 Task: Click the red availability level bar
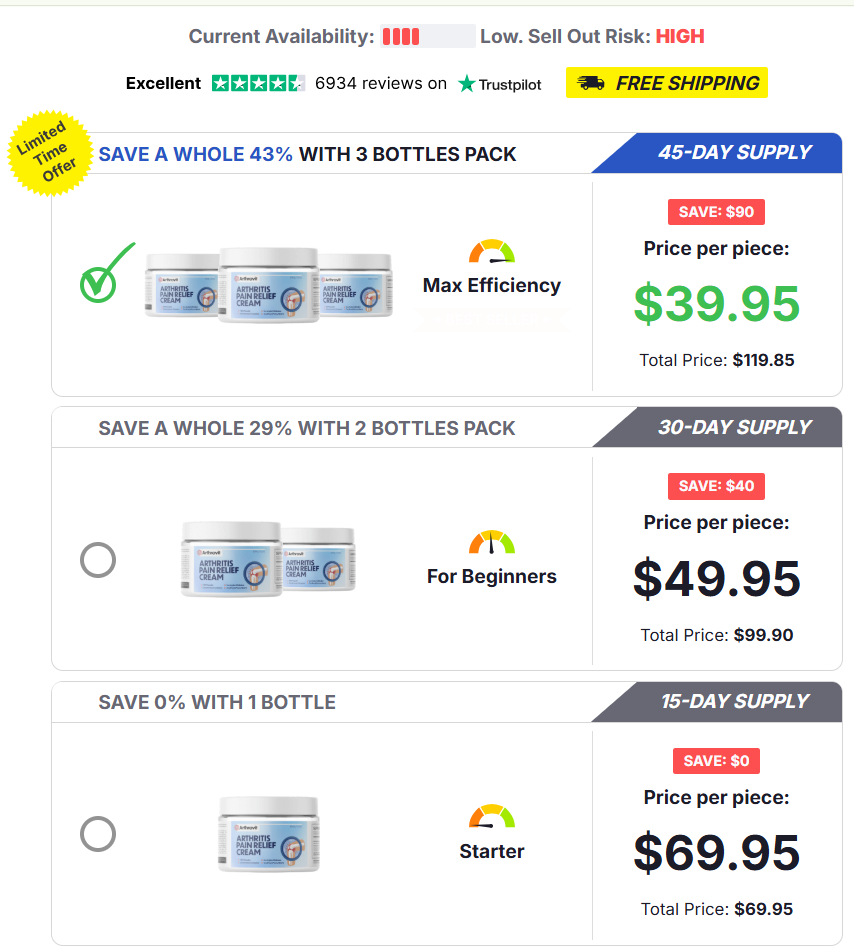point(401,37)
